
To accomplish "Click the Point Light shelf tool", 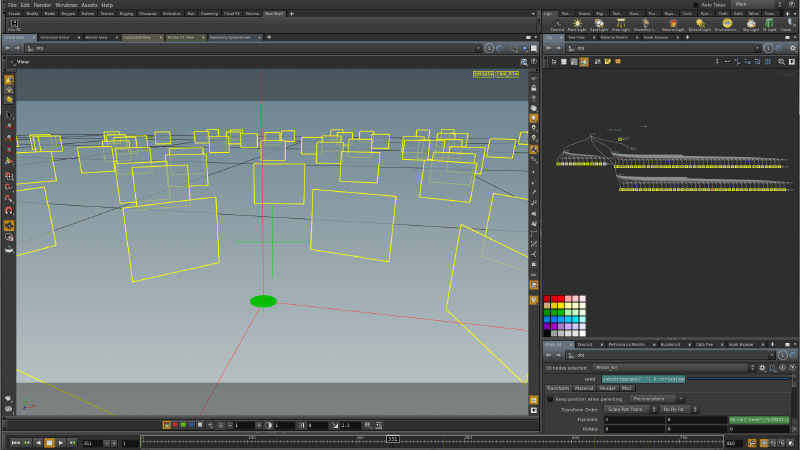I will coord(578,25).
